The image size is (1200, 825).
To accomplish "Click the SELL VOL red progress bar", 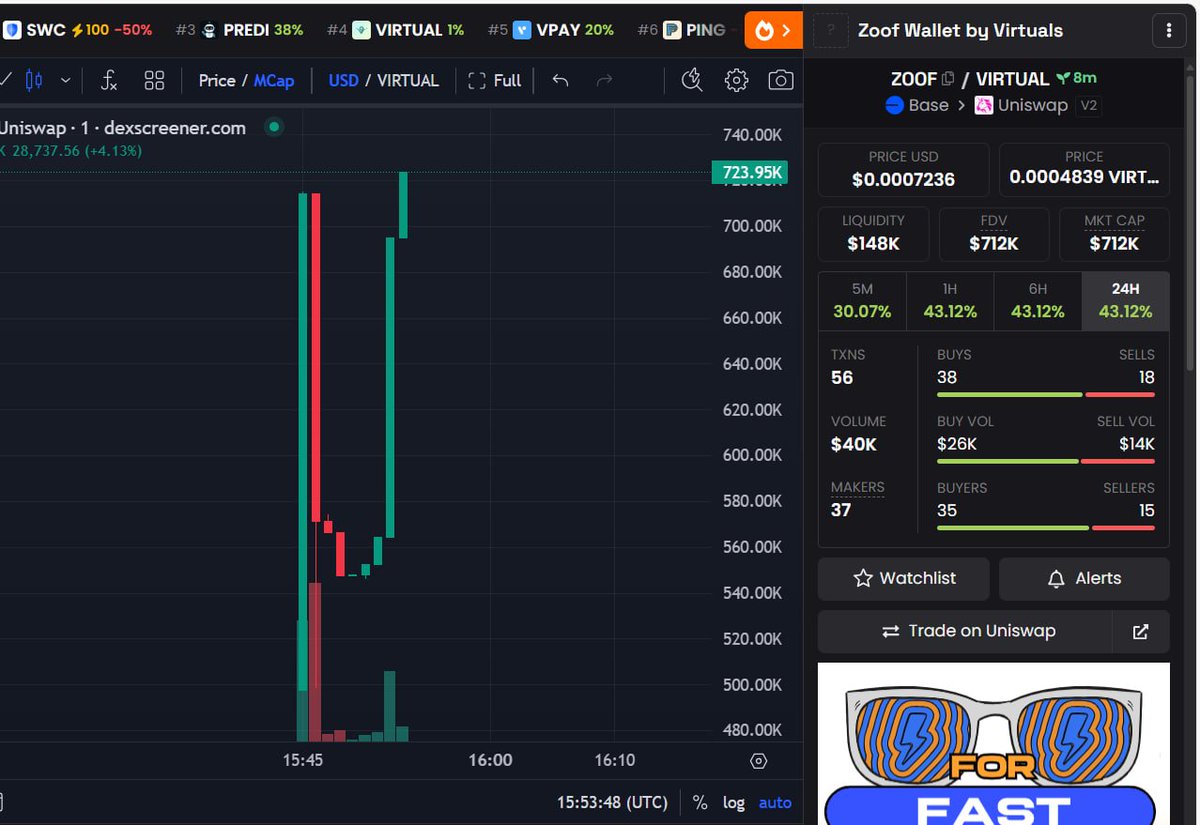I will point(1119,461).
